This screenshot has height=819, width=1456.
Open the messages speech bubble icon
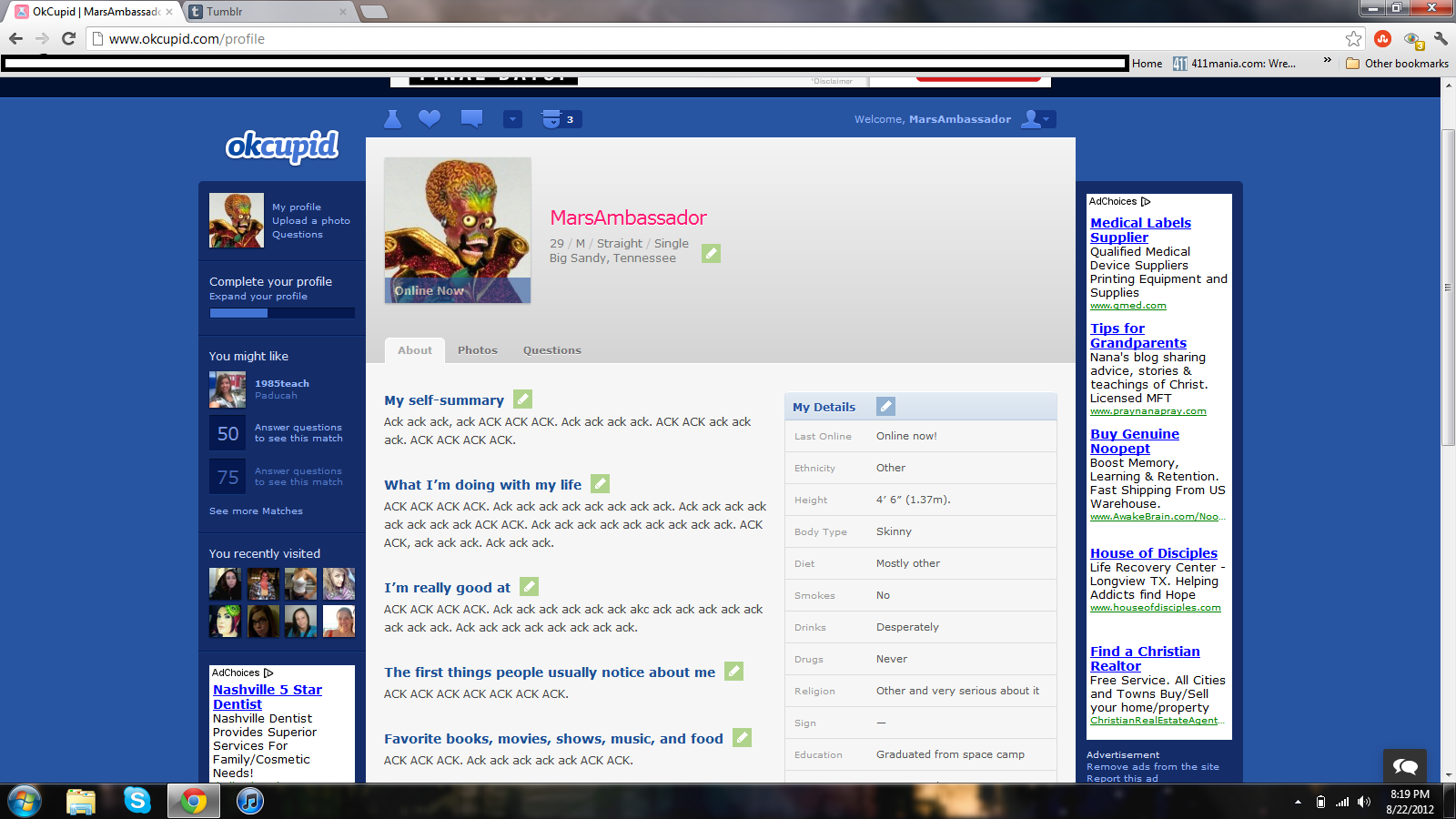point(471,118)
